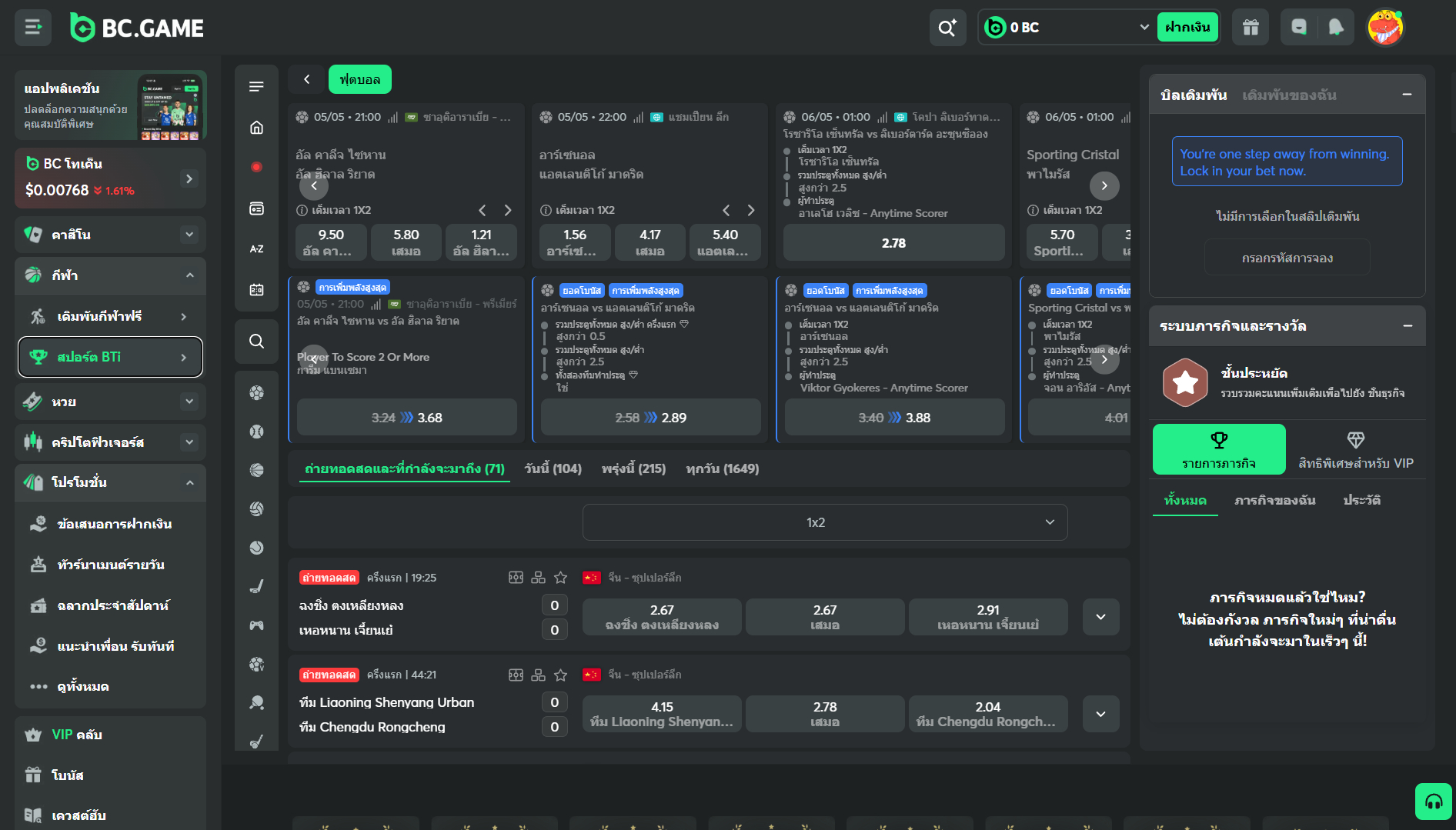1456x830 pixels.
Task: Favorite the ฉงชิ่ง ตงเหลียงหลง match with the star
Action: click(561, 578)
